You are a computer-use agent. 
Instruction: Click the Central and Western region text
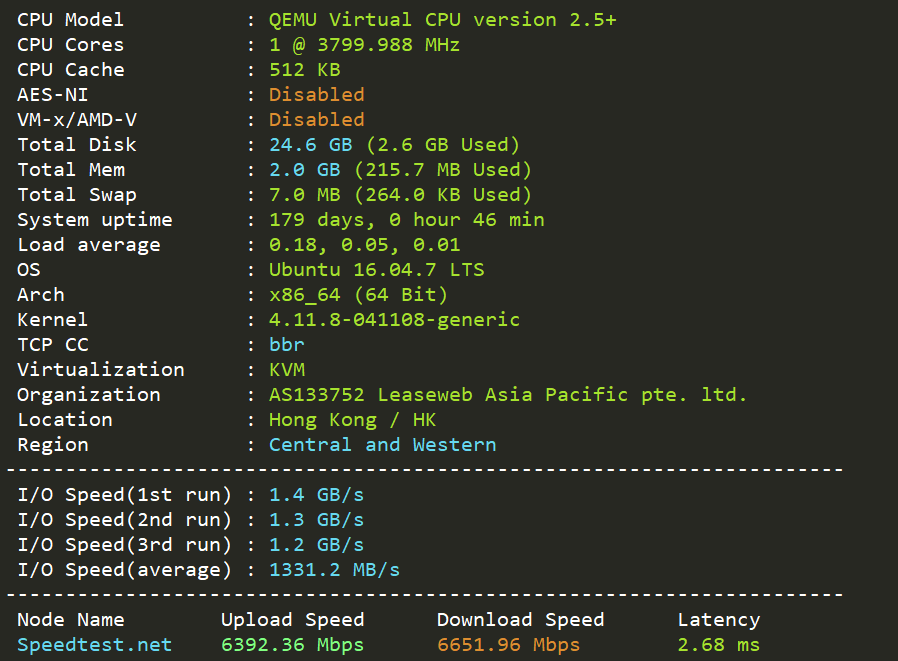pos(383,445)
